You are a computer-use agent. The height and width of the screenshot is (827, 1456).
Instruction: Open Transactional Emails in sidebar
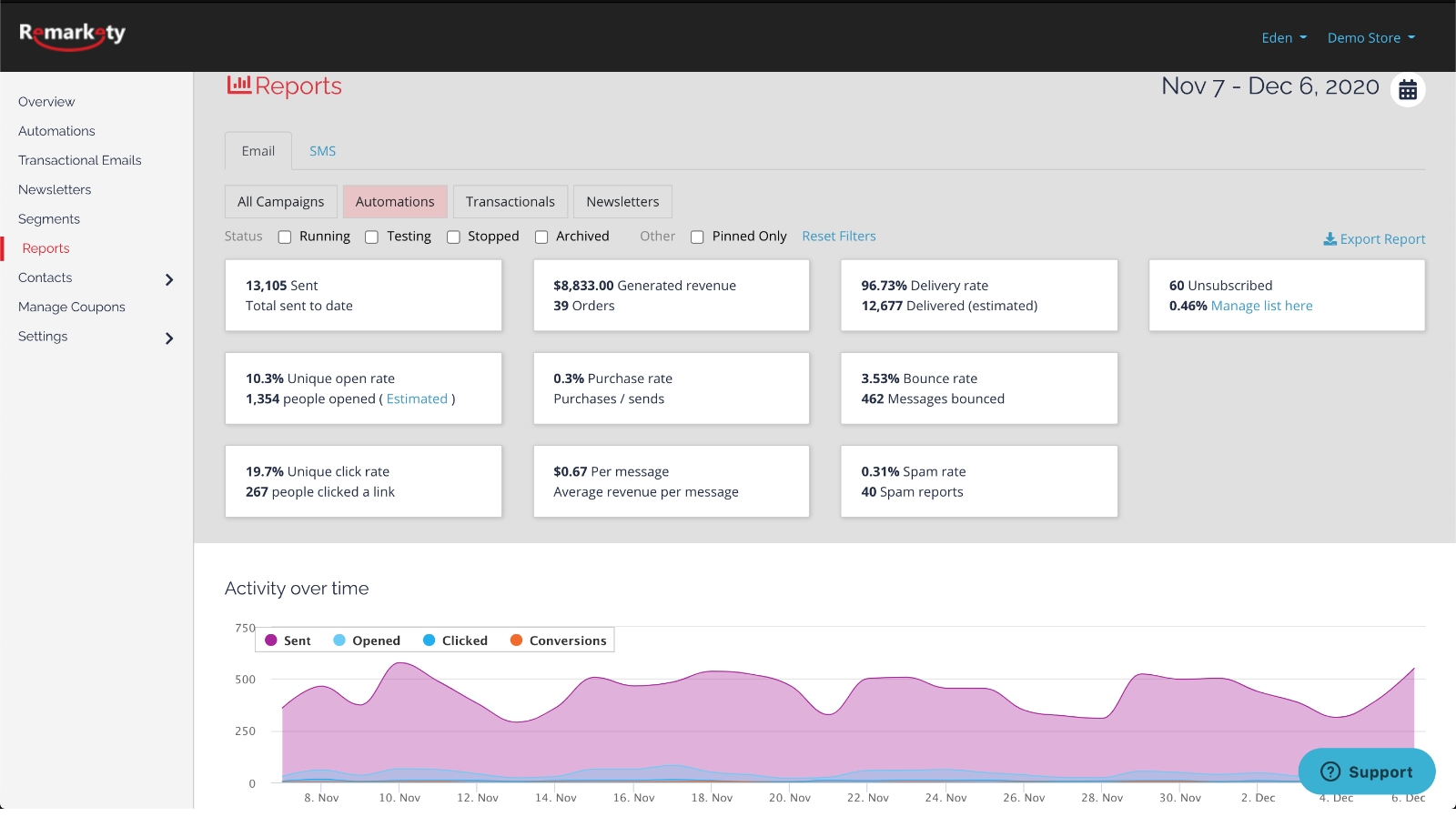(x=80, y=160)
